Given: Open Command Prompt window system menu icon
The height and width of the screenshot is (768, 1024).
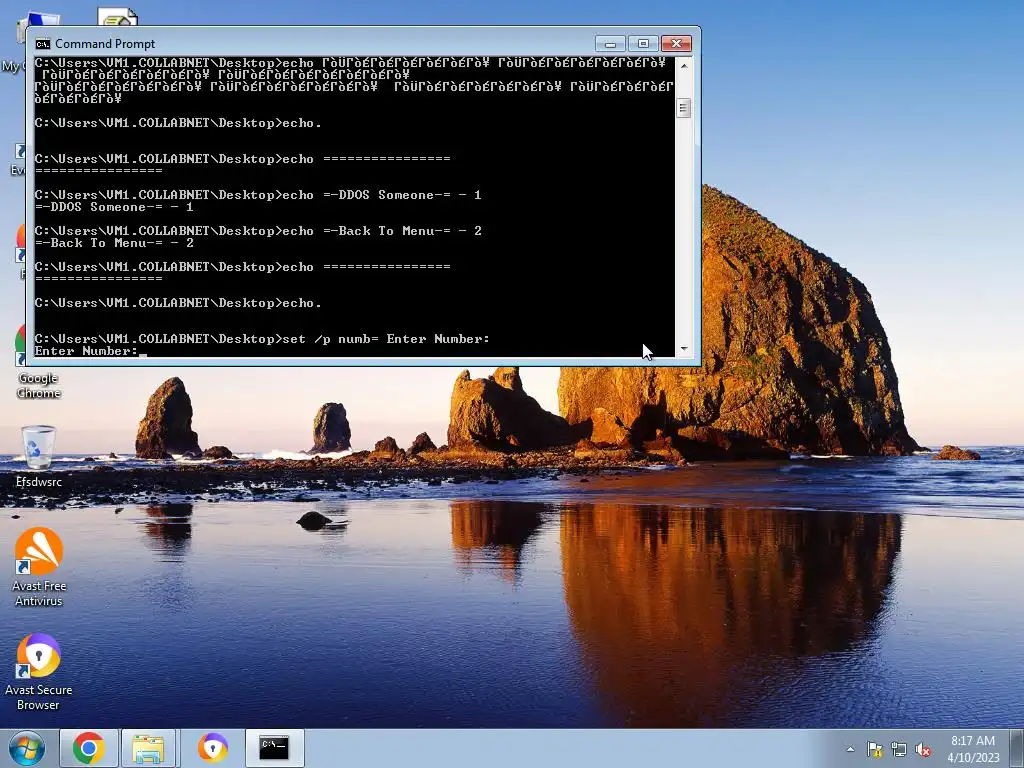Looking at the screenshot, I should [42, 44].
